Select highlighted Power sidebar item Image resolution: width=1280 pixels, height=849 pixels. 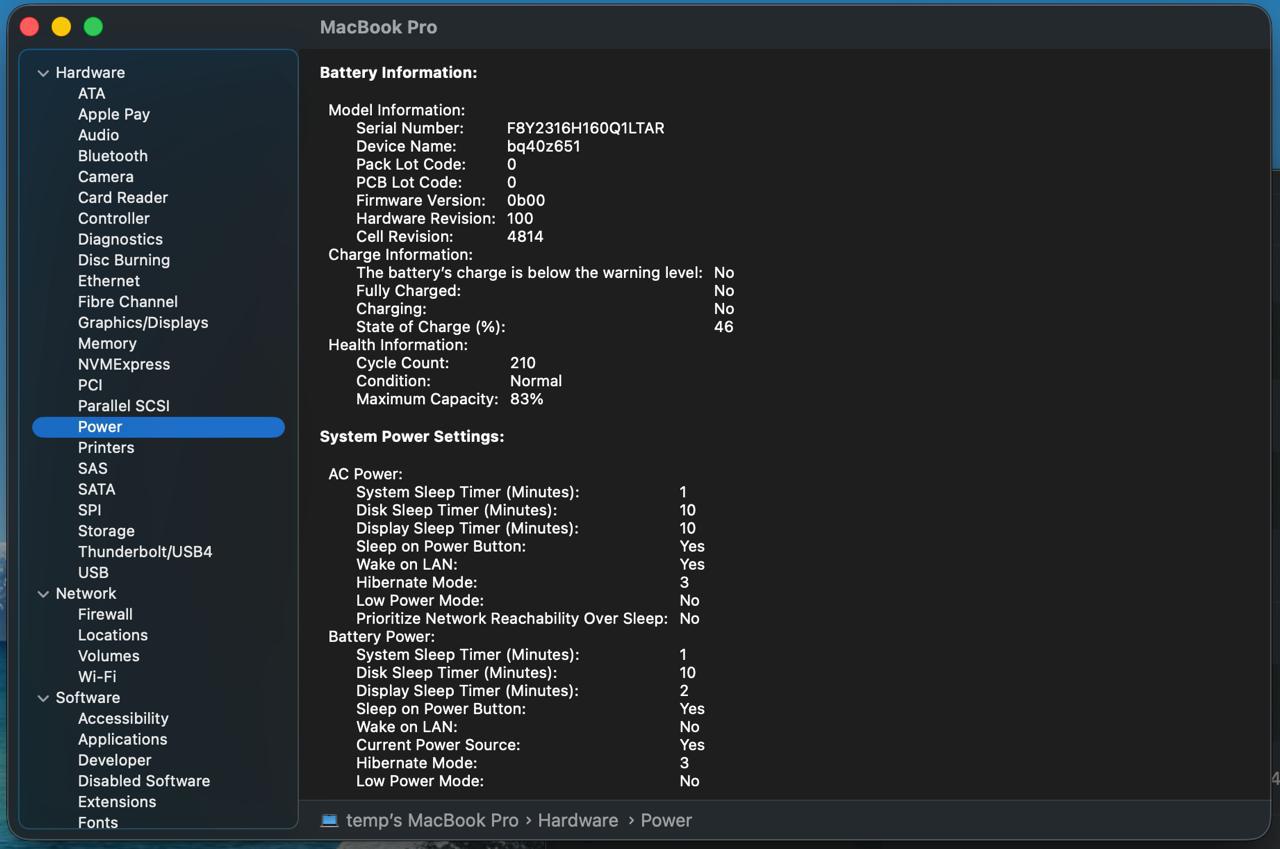pos(158,427)
